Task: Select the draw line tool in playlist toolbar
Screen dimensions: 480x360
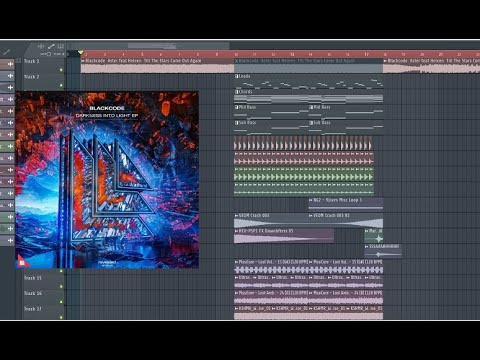Action: 51,46
